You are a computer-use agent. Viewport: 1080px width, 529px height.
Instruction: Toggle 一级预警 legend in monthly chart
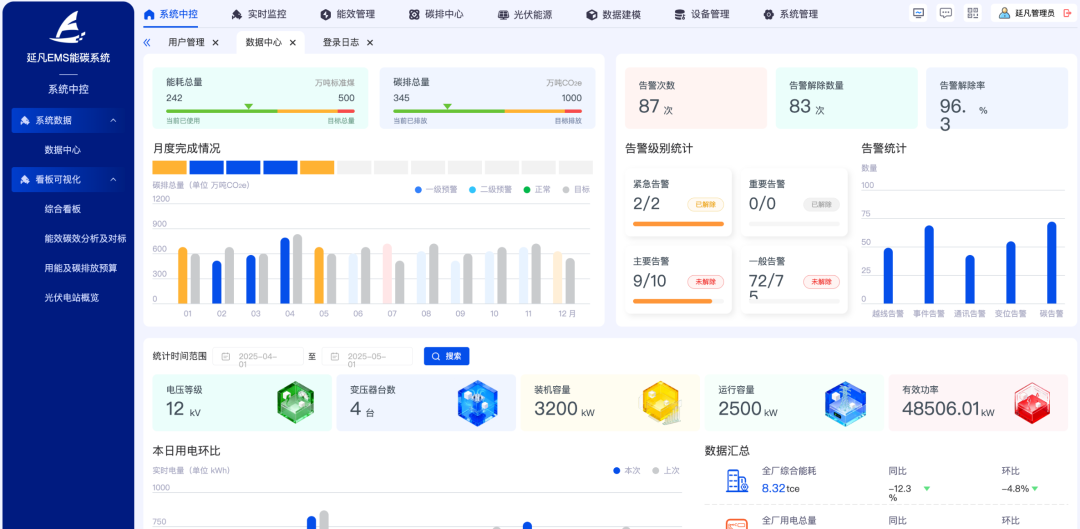[436, 189]
